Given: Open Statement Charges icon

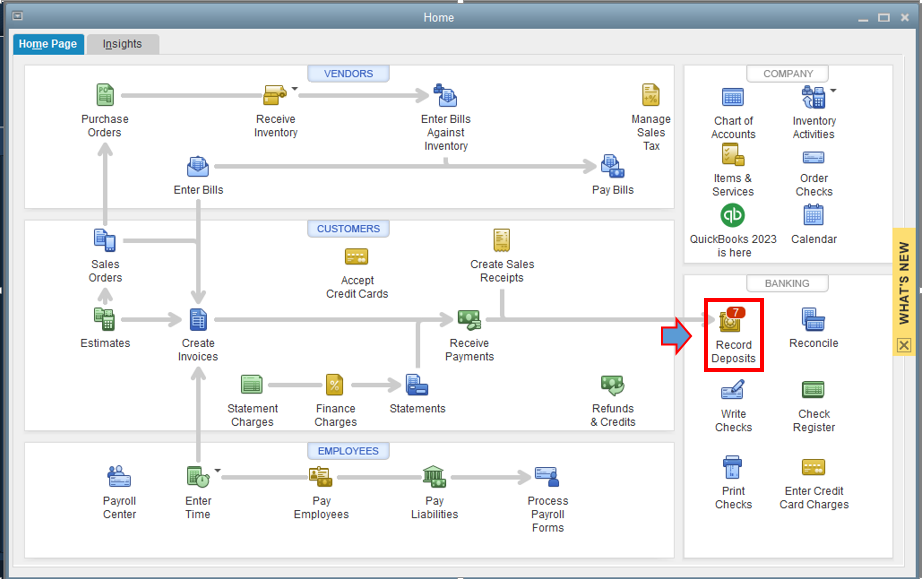Looking at the screenshot, I should (252, 385).
